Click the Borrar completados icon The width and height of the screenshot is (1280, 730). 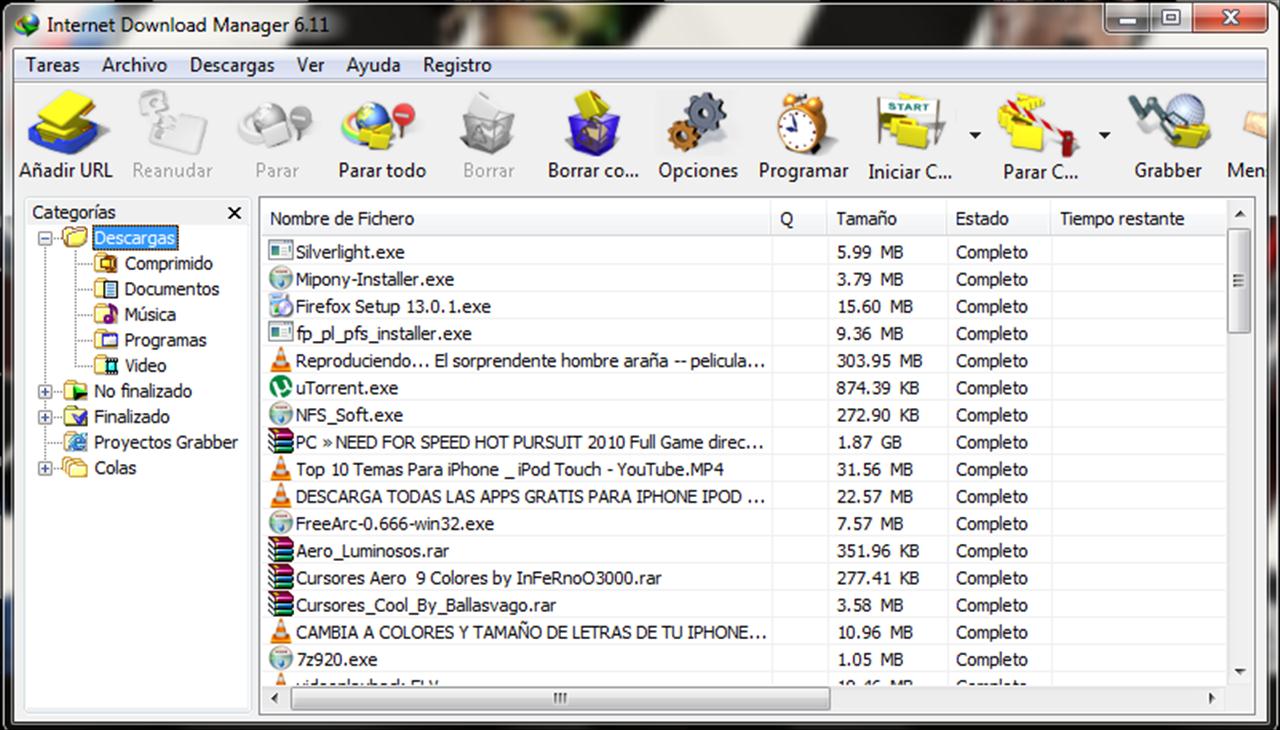coord(593,125)
